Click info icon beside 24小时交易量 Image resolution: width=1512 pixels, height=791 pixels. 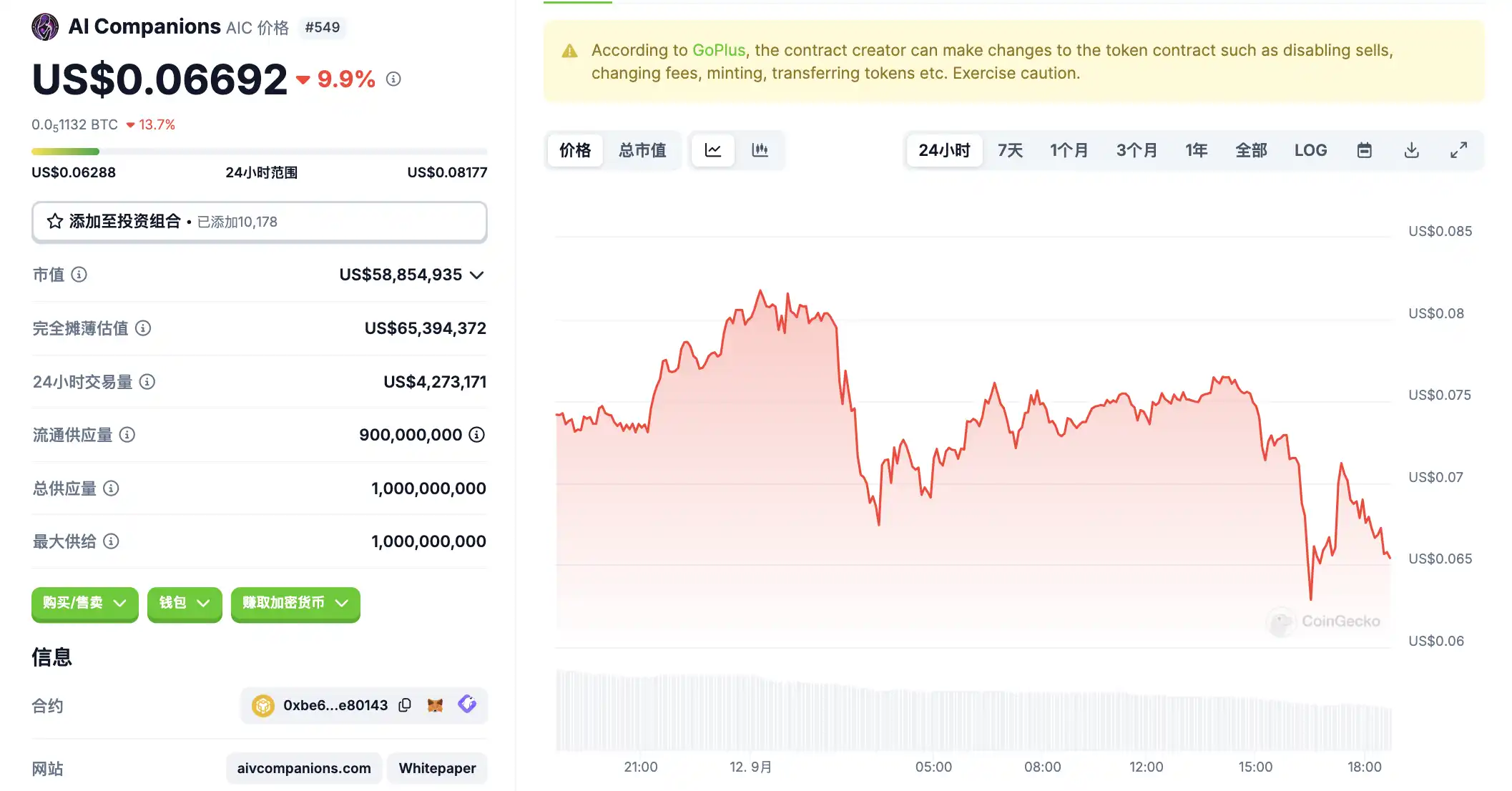(147, 382)
